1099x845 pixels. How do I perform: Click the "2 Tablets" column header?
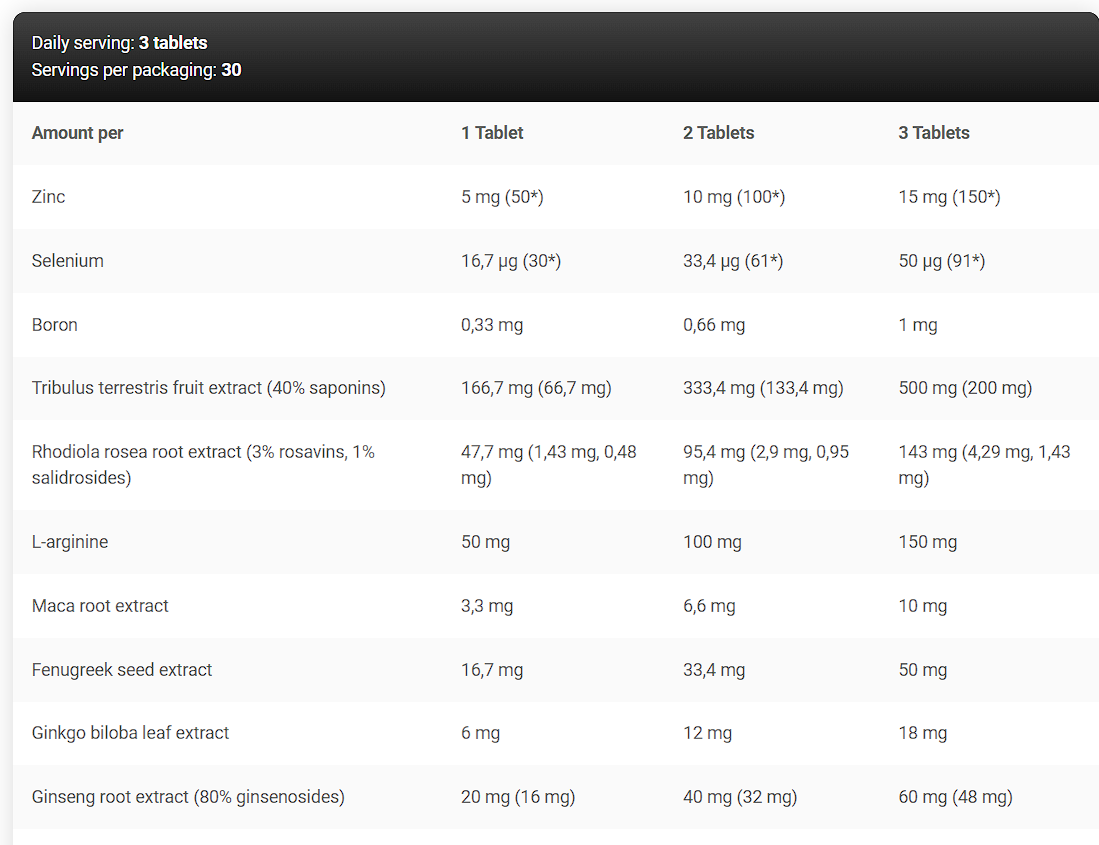[718, 133]
